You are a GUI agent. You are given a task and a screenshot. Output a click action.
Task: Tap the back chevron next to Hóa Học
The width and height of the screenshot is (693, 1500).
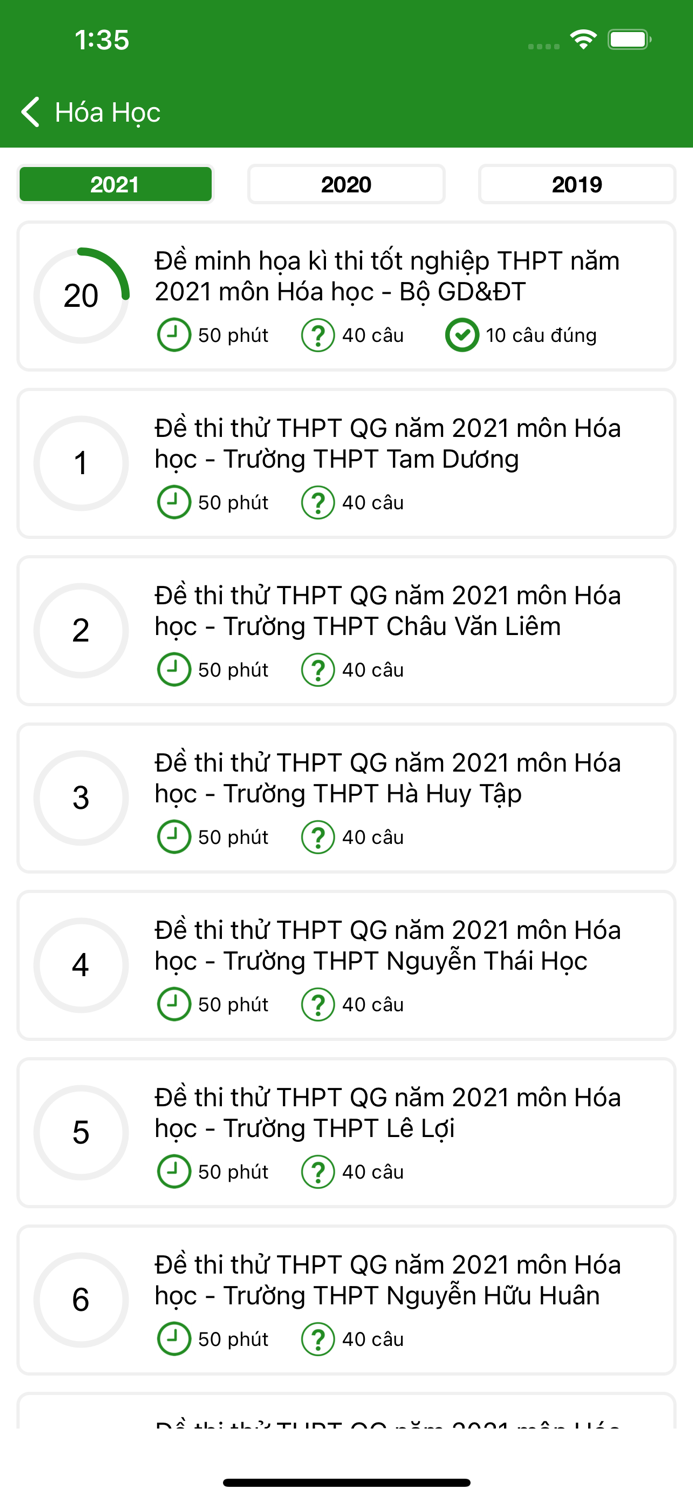tap(29, 112)
